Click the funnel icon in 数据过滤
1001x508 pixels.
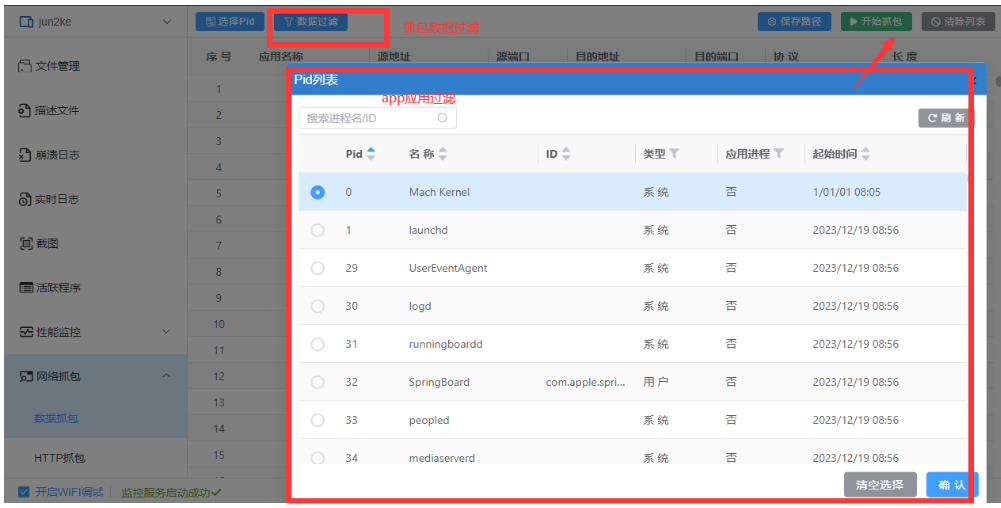pos(289,22)
